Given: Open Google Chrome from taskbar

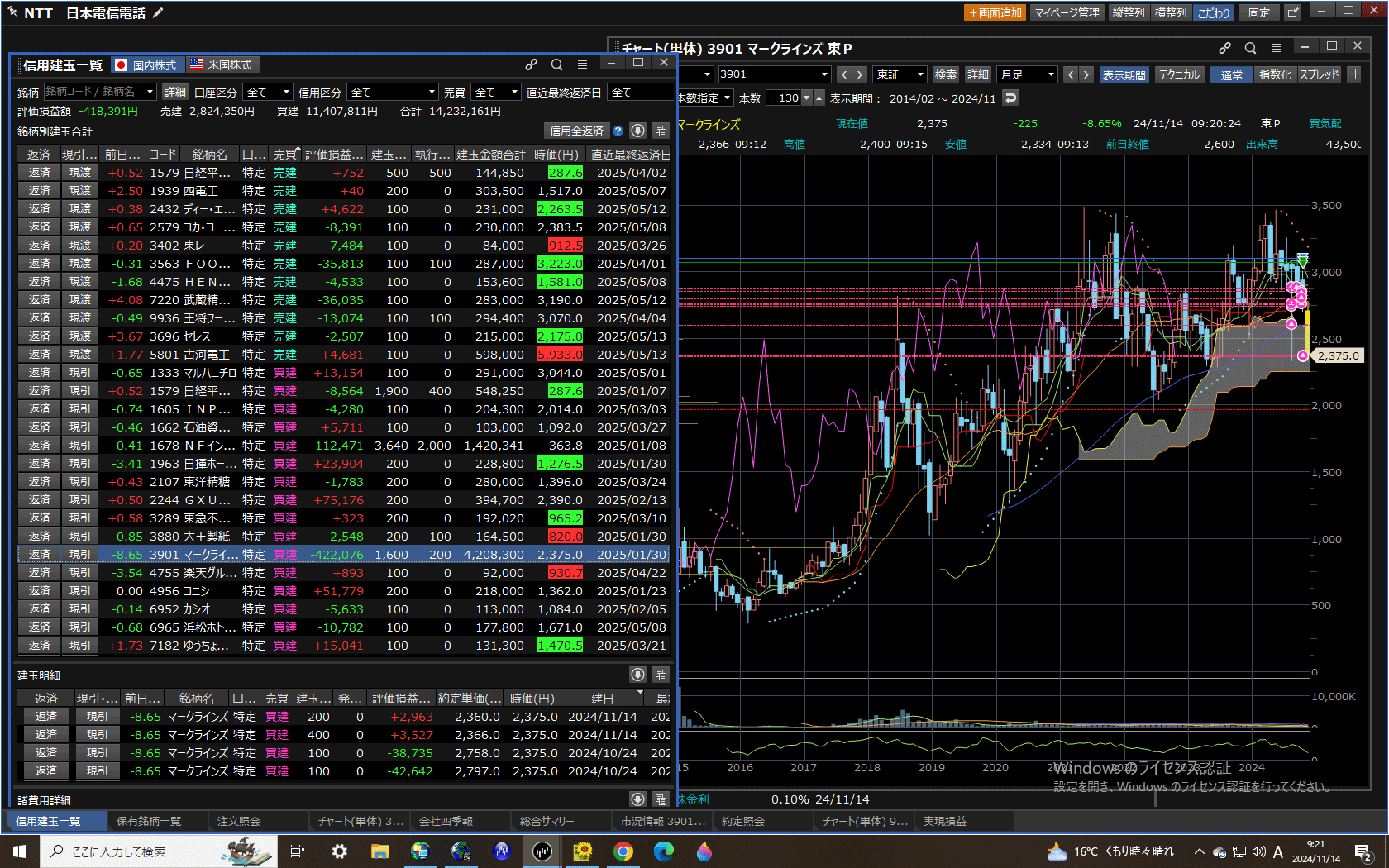Looking at the screenshot, I should [x=623, y=851].
